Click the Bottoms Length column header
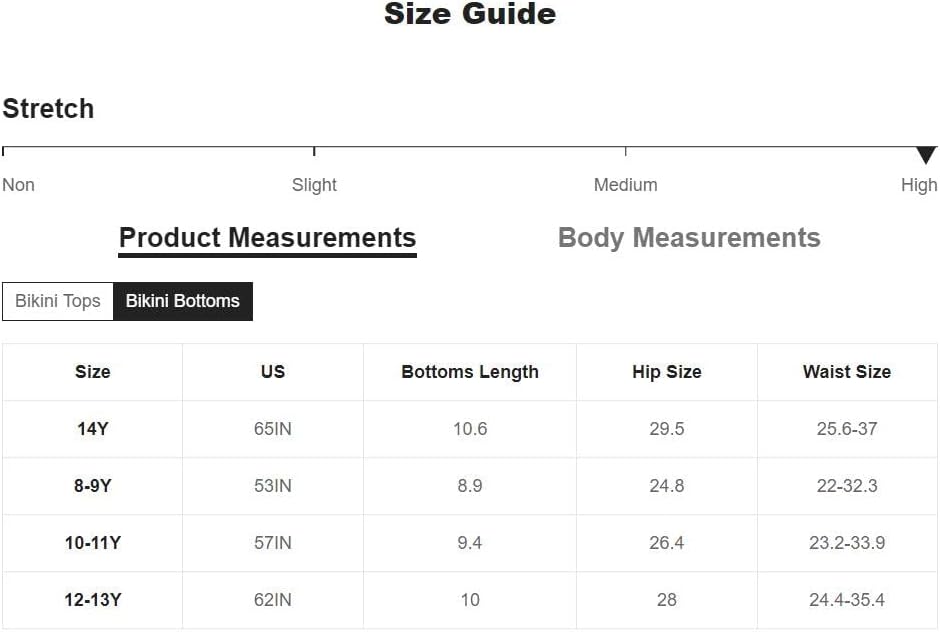Image resolution: width=940 pixels, height=632 pixels. (x=470, y=372)
